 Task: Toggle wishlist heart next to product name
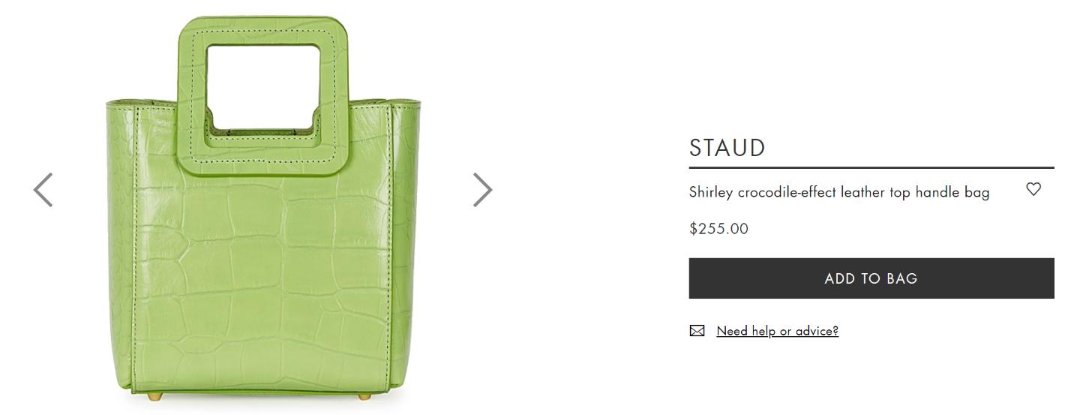click(1033, 189)
